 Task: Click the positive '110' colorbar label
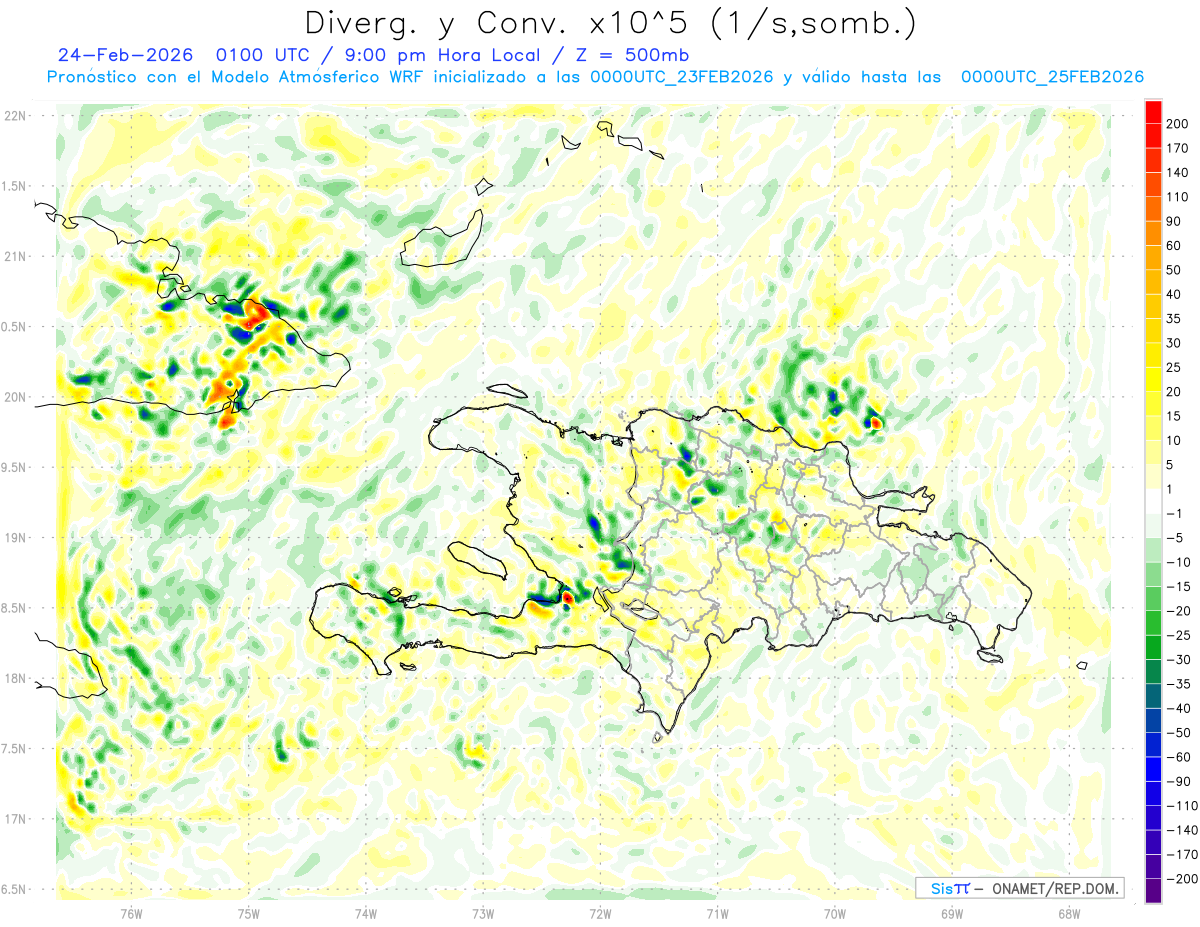(x=1177, y=197)
